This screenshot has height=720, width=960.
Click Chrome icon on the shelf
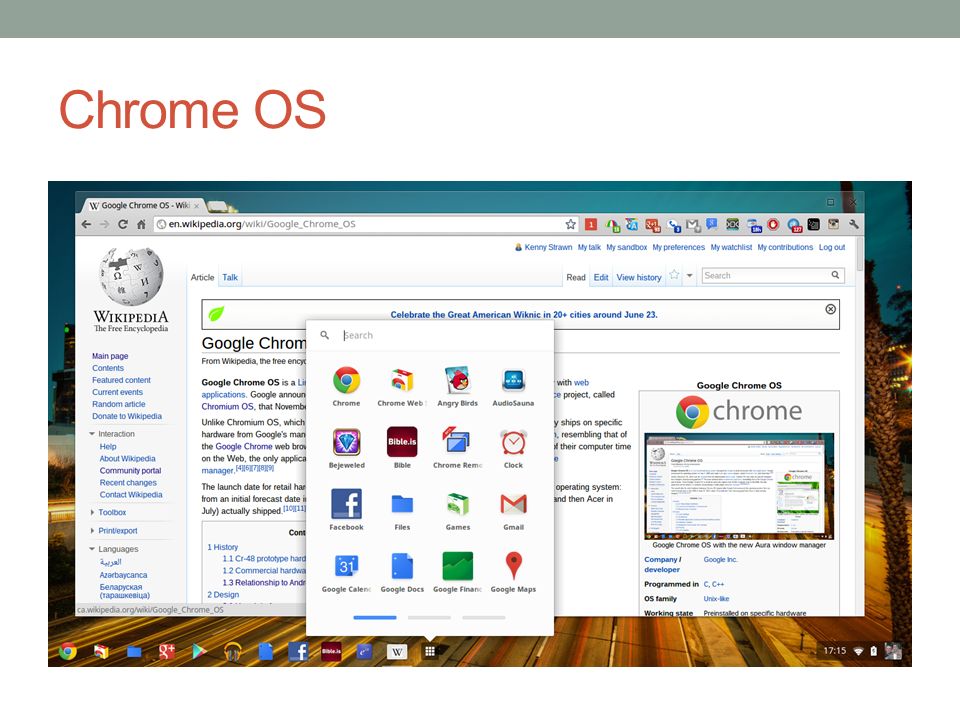[68, 651]
